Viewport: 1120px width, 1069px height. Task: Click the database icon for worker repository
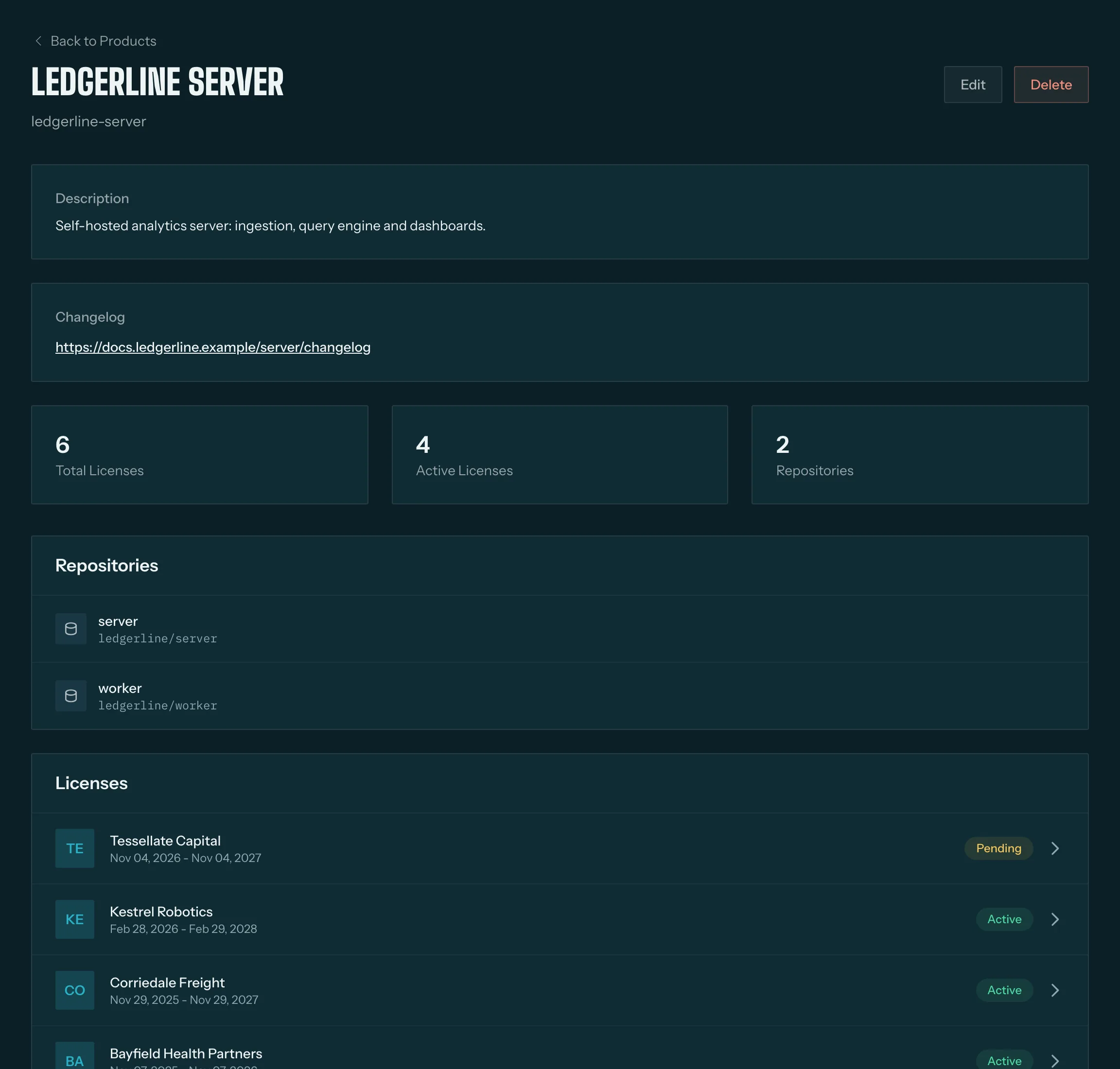pos(70,696)
